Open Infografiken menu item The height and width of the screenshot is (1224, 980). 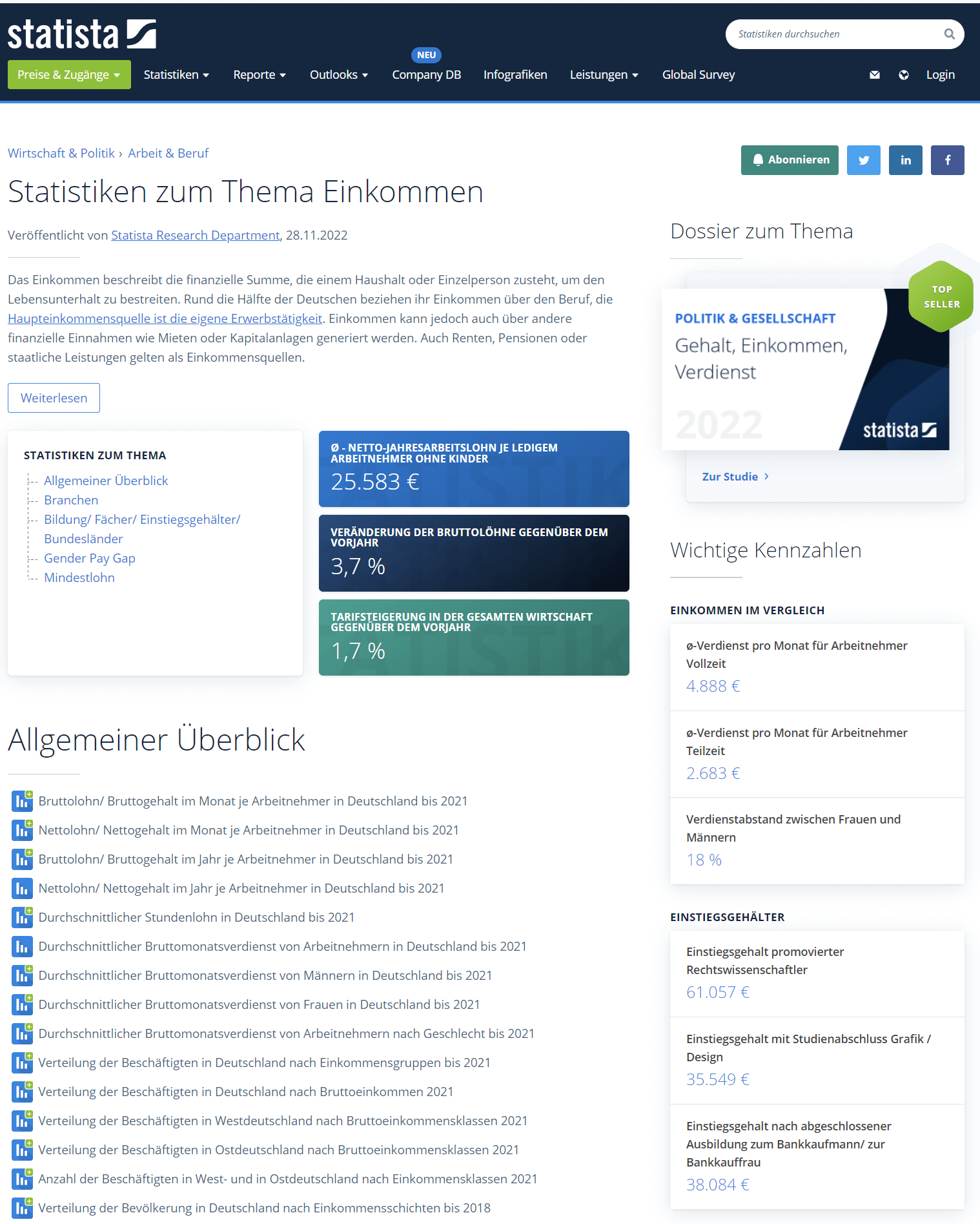(515, 75)
